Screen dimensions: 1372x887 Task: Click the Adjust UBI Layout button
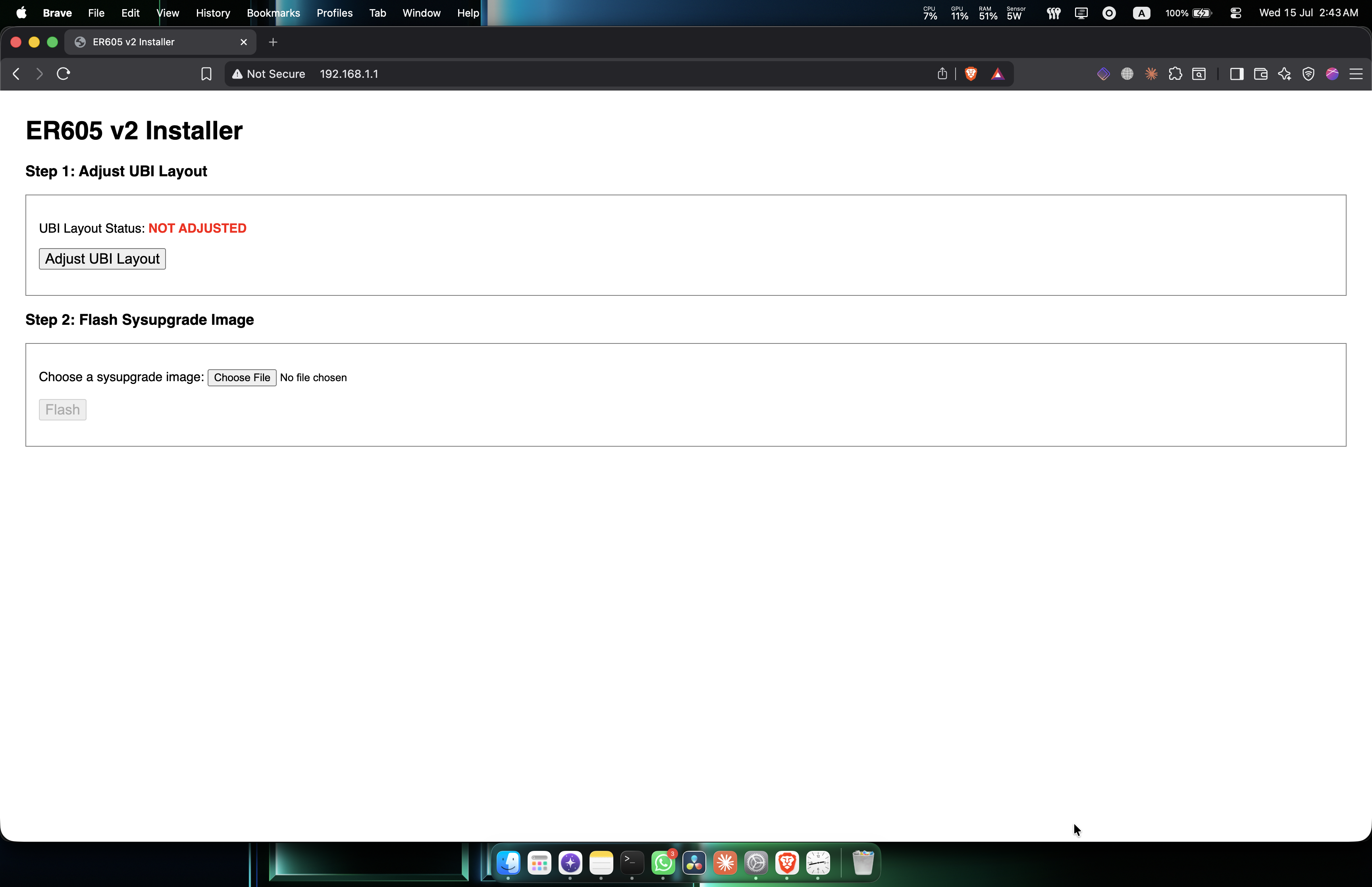(102, 258)
